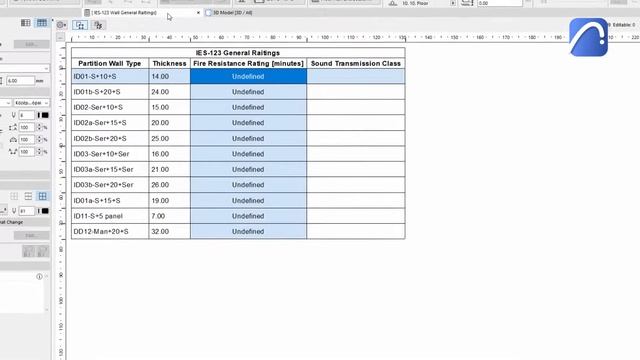The width and height of the screenshot is (640, 360).
Task: Select the horizontal-lines cell border icon
Action: click(x=28, y=196)
